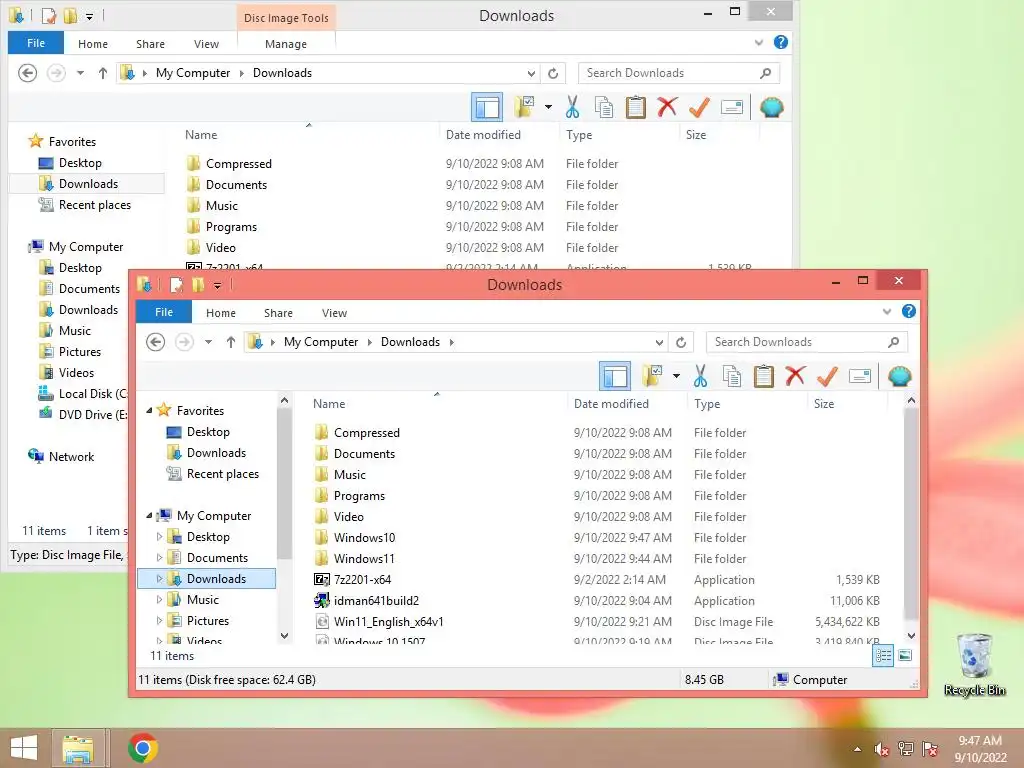
Task: Sort by Type column in front window
Action: [x=707, y=404]
